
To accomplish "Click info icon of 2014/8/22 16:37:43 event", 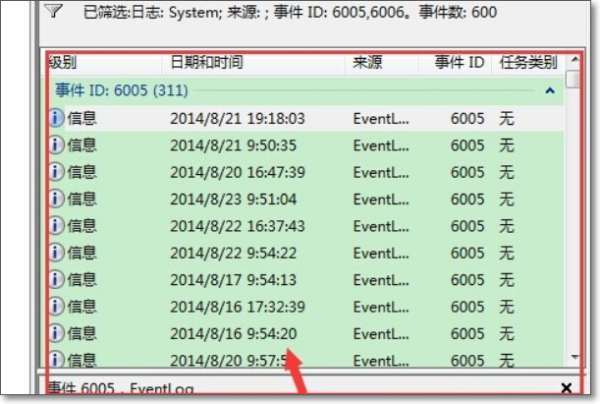I will 57,226.
